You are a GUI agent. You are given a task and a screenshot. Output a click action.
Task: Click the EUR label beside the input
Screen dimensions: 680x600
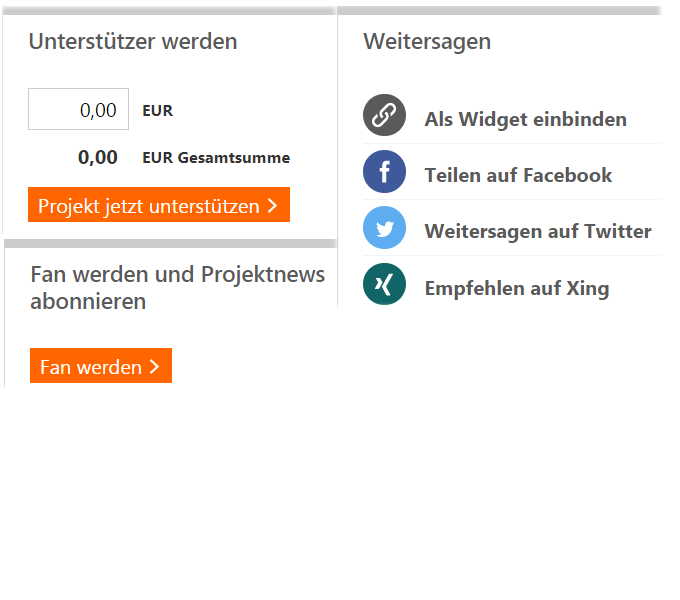(x=158, y=111)
